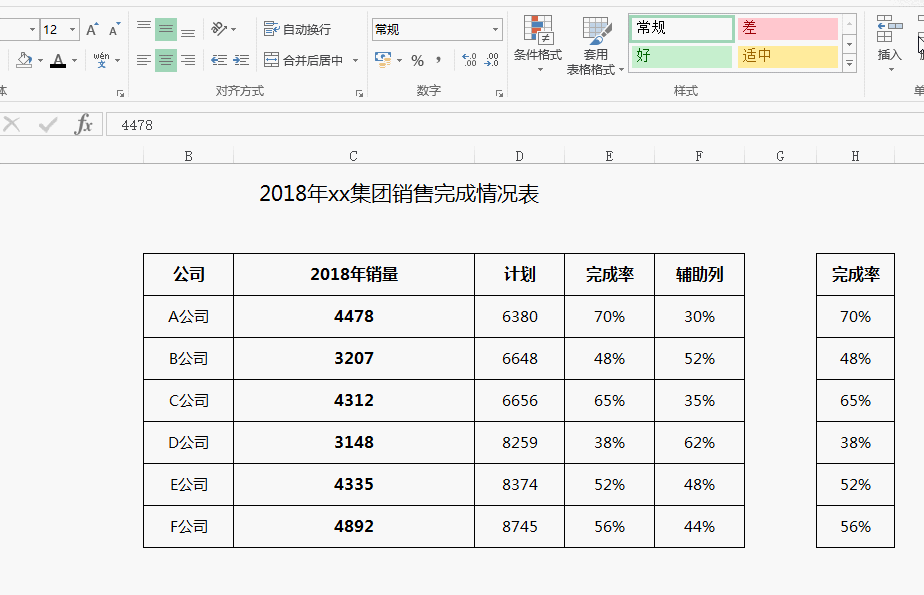
Task: Apply the 好 green cell style
Action: coord(682,56)
